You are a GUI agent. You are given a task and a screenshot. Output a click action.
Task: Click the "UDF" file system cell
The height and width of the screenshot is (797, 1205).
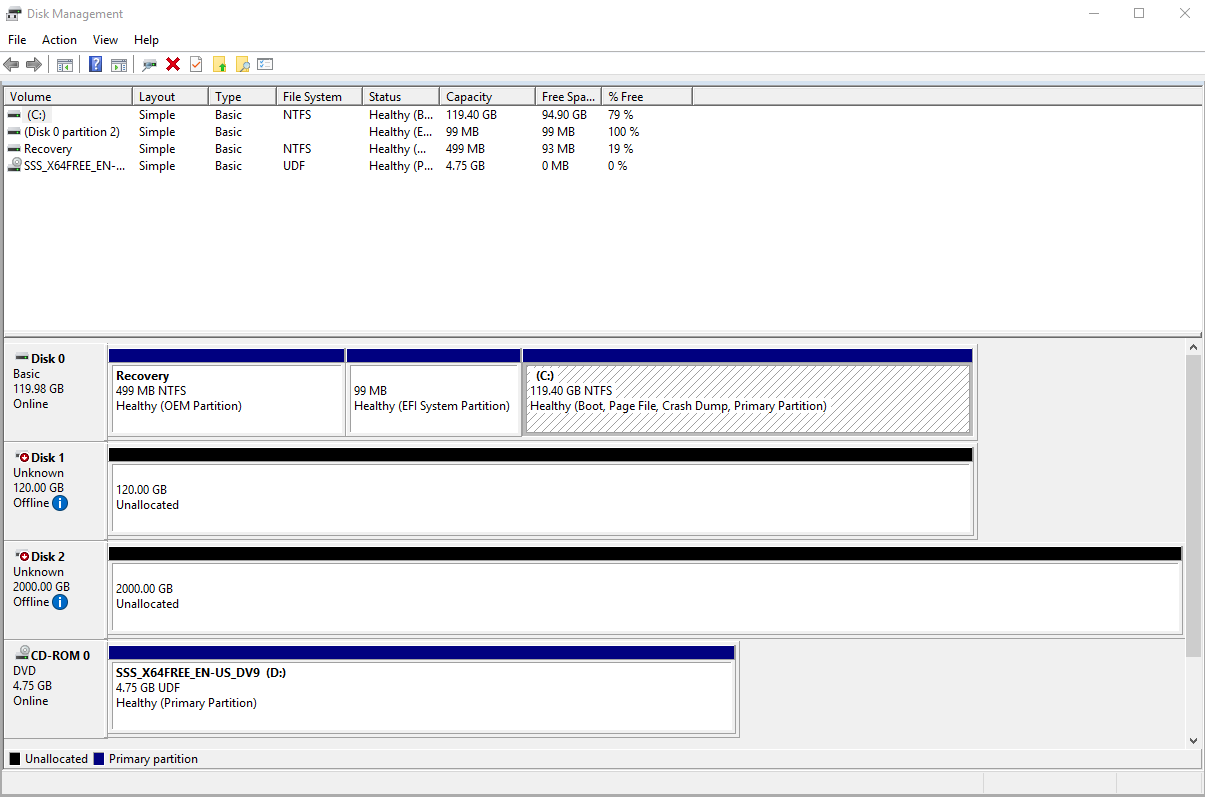click(x=294, y=166)
